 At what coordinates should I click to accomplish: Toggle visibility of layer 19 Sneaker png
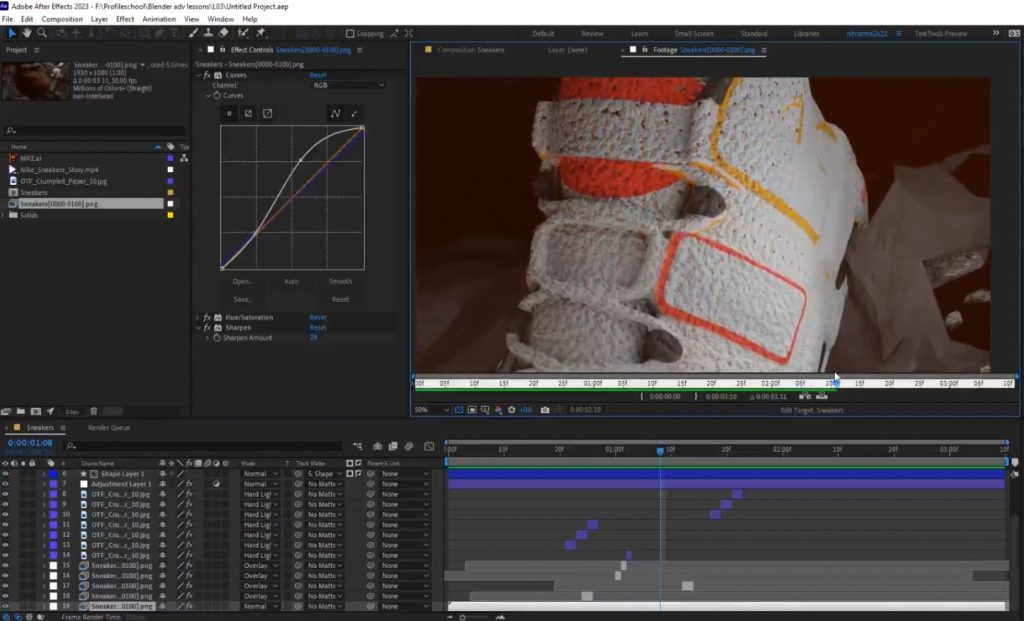click(x=5, y=606)
